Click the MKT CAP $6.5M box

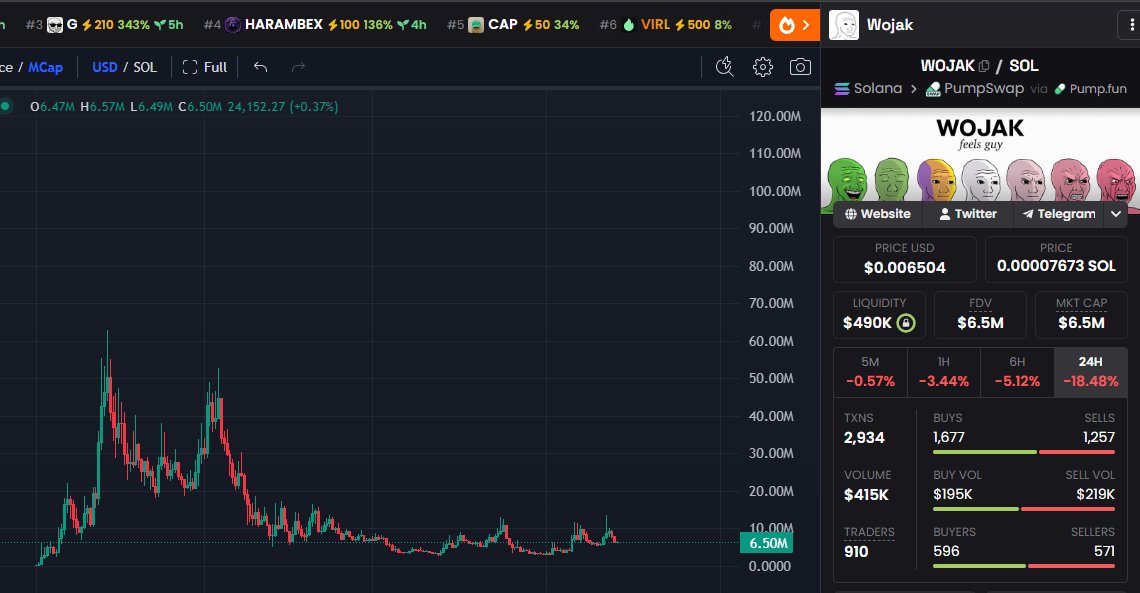tap(1081, 315)
